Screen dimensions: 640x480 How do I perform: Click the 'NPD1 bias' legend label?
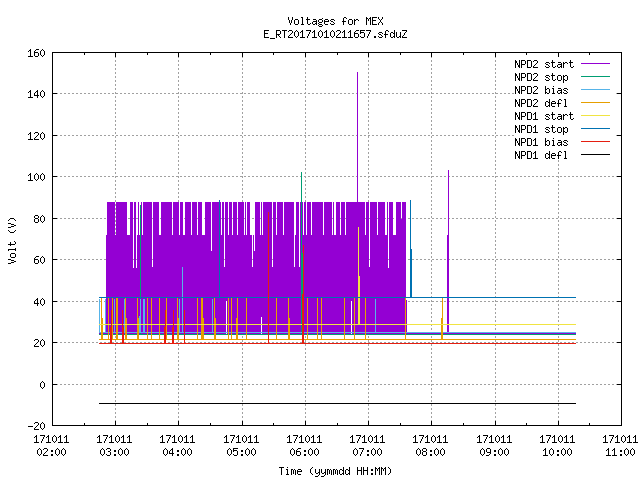(x=541, y=142)
